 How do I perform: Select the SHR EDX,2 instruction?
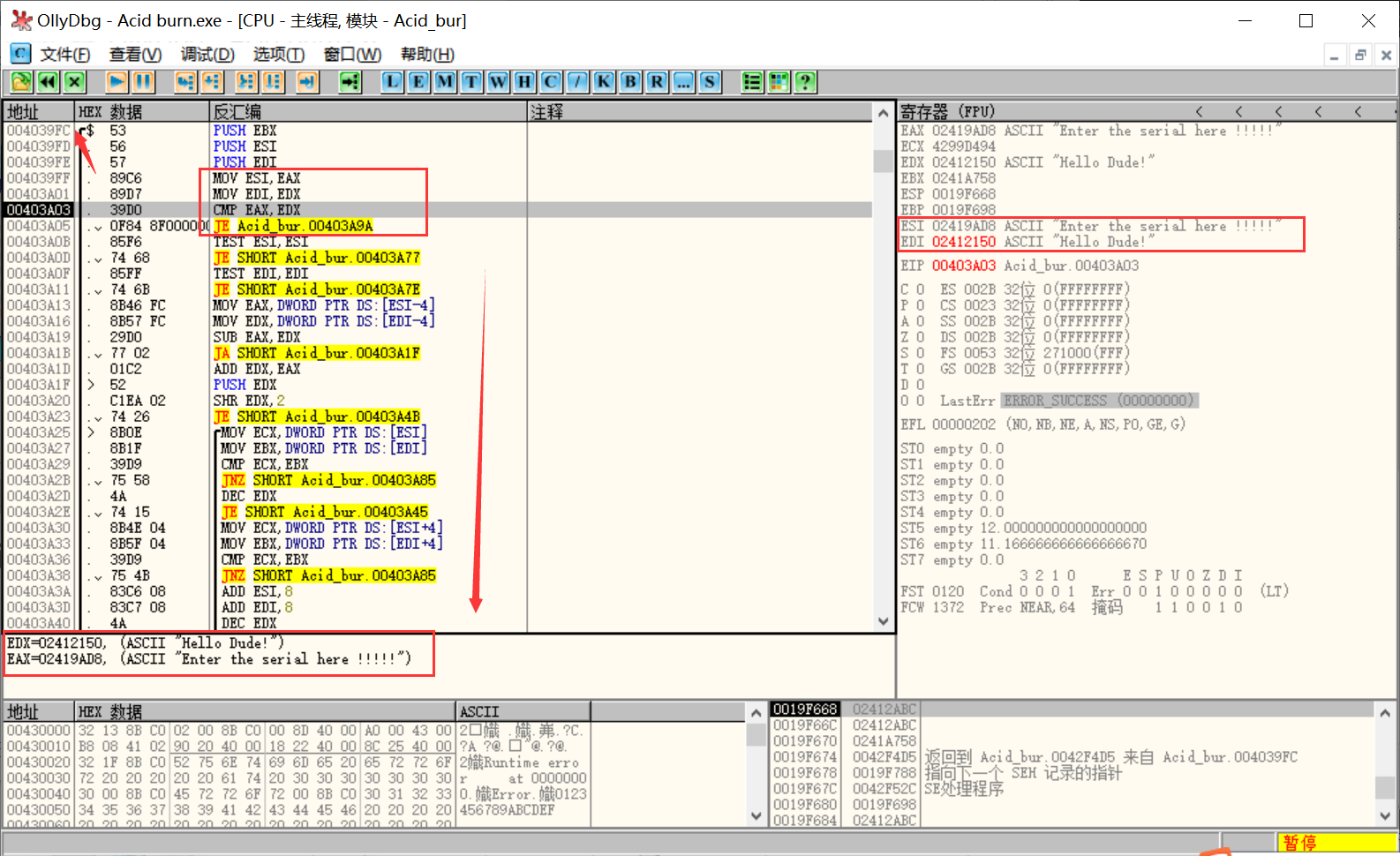pyautogui.click(x=249, y=401)
